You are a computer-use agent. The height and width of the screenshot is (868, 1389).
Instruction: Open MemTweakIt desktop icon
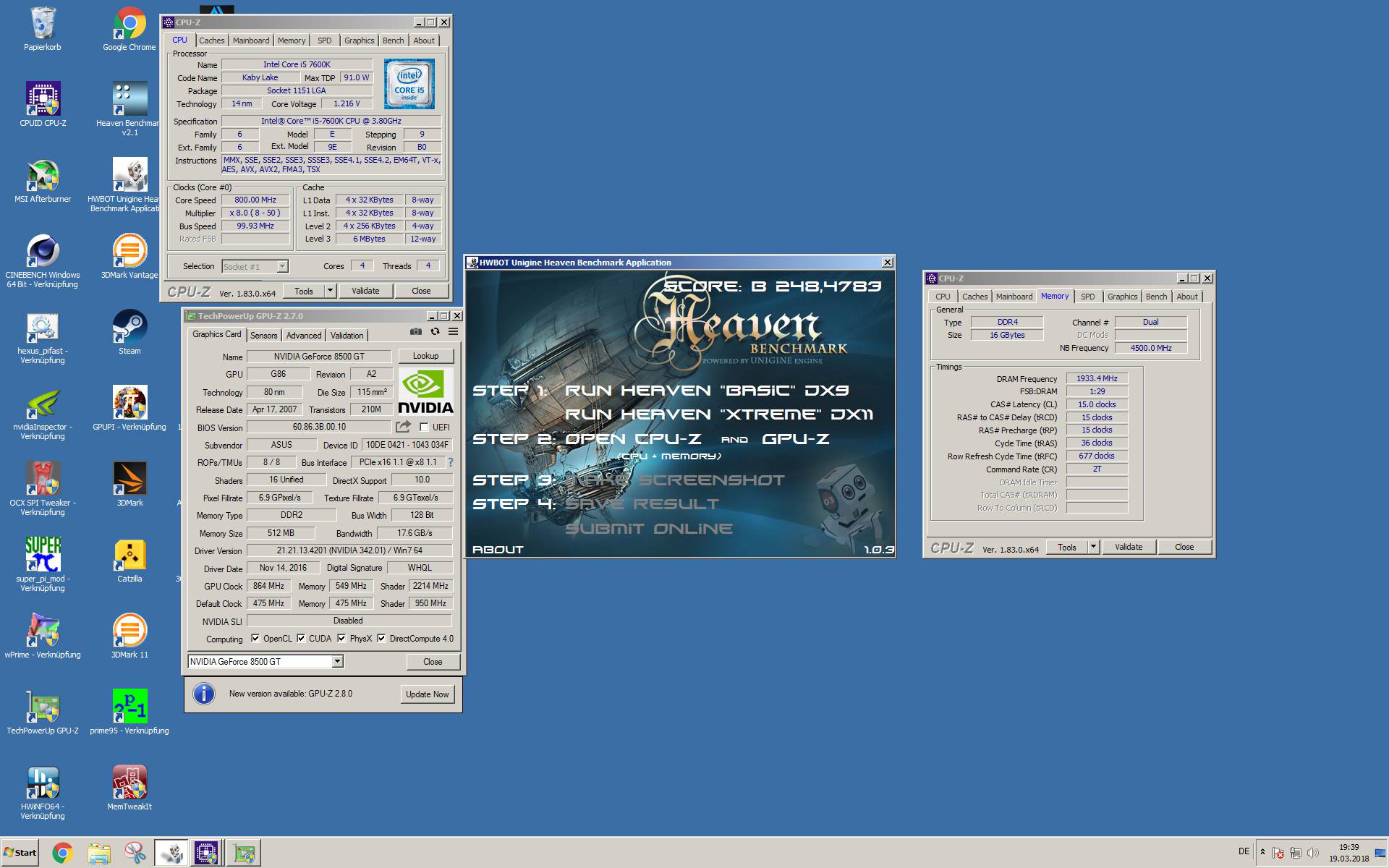pos(129,783)
